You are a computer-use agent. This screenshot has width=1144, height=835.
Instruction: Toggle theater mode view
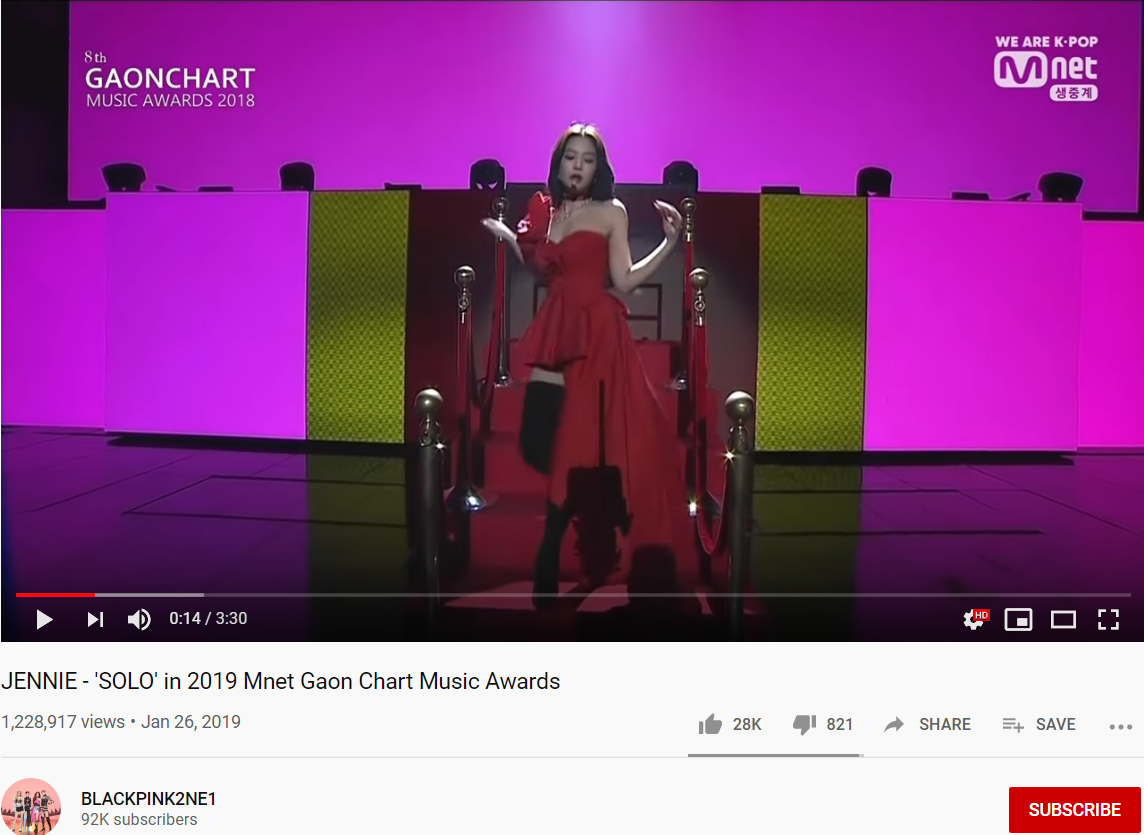tap(1063, 620)
